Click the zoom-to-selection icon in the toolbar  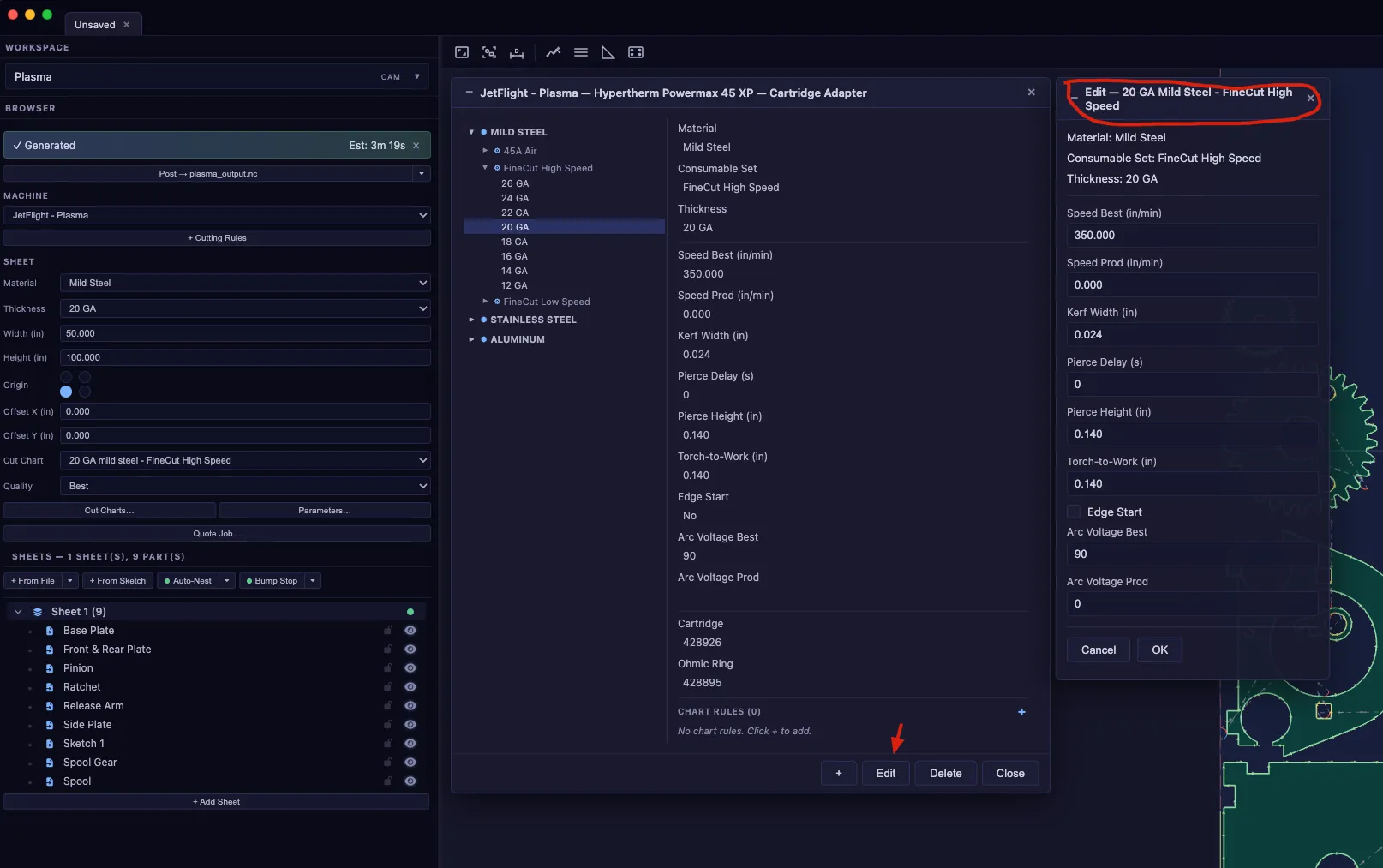[x=489, y=52]
